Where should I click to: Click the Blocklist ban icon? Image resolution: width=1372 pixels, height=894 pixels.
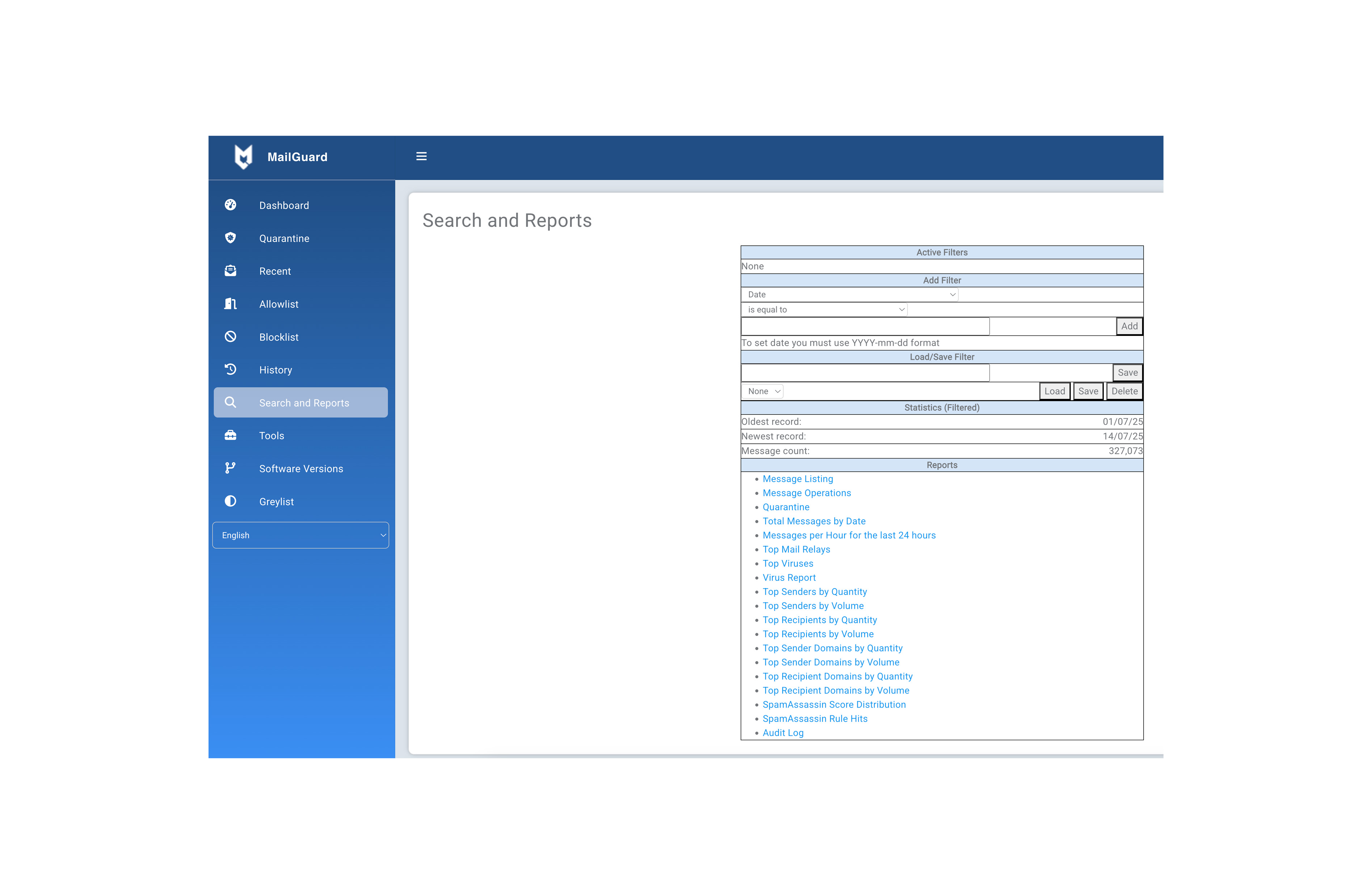[x=231, y=336]
